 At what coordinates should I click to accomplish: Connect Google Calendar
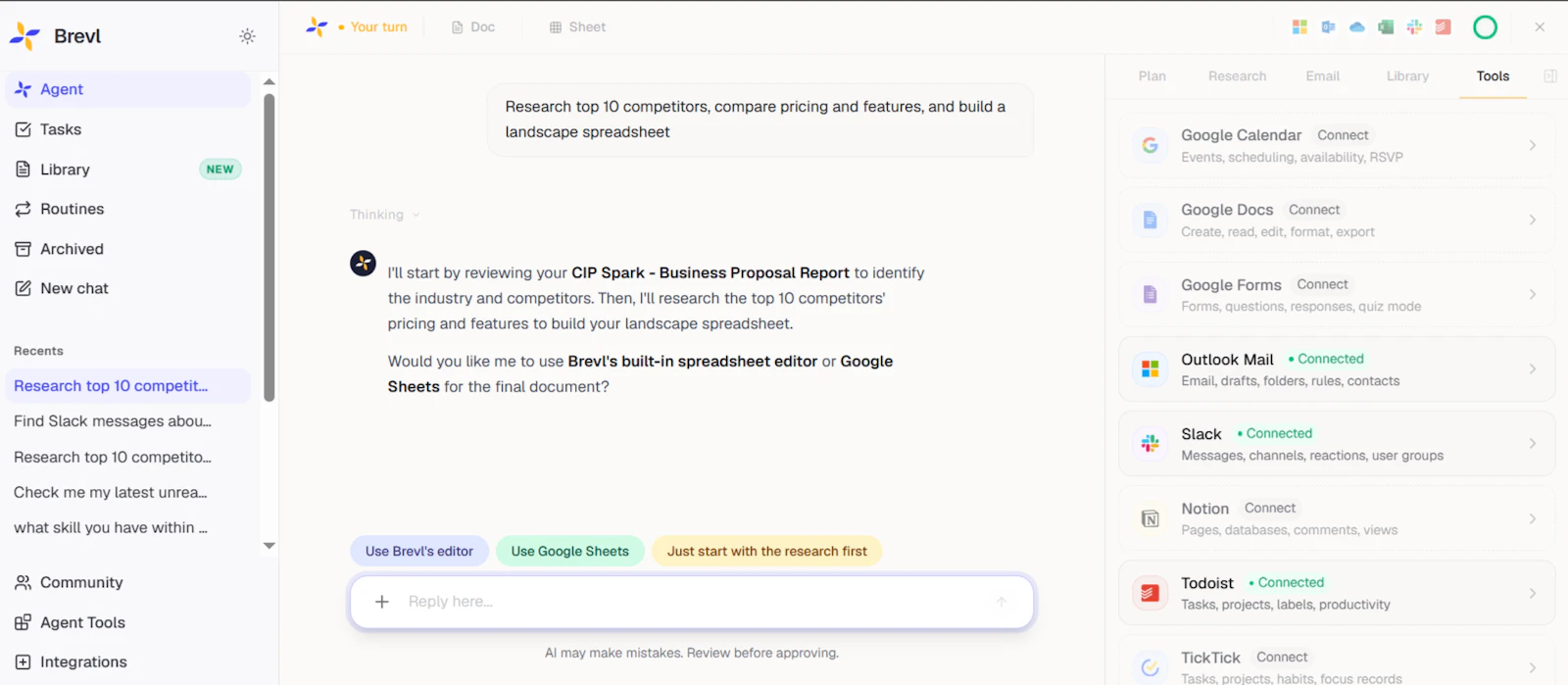1343,135
